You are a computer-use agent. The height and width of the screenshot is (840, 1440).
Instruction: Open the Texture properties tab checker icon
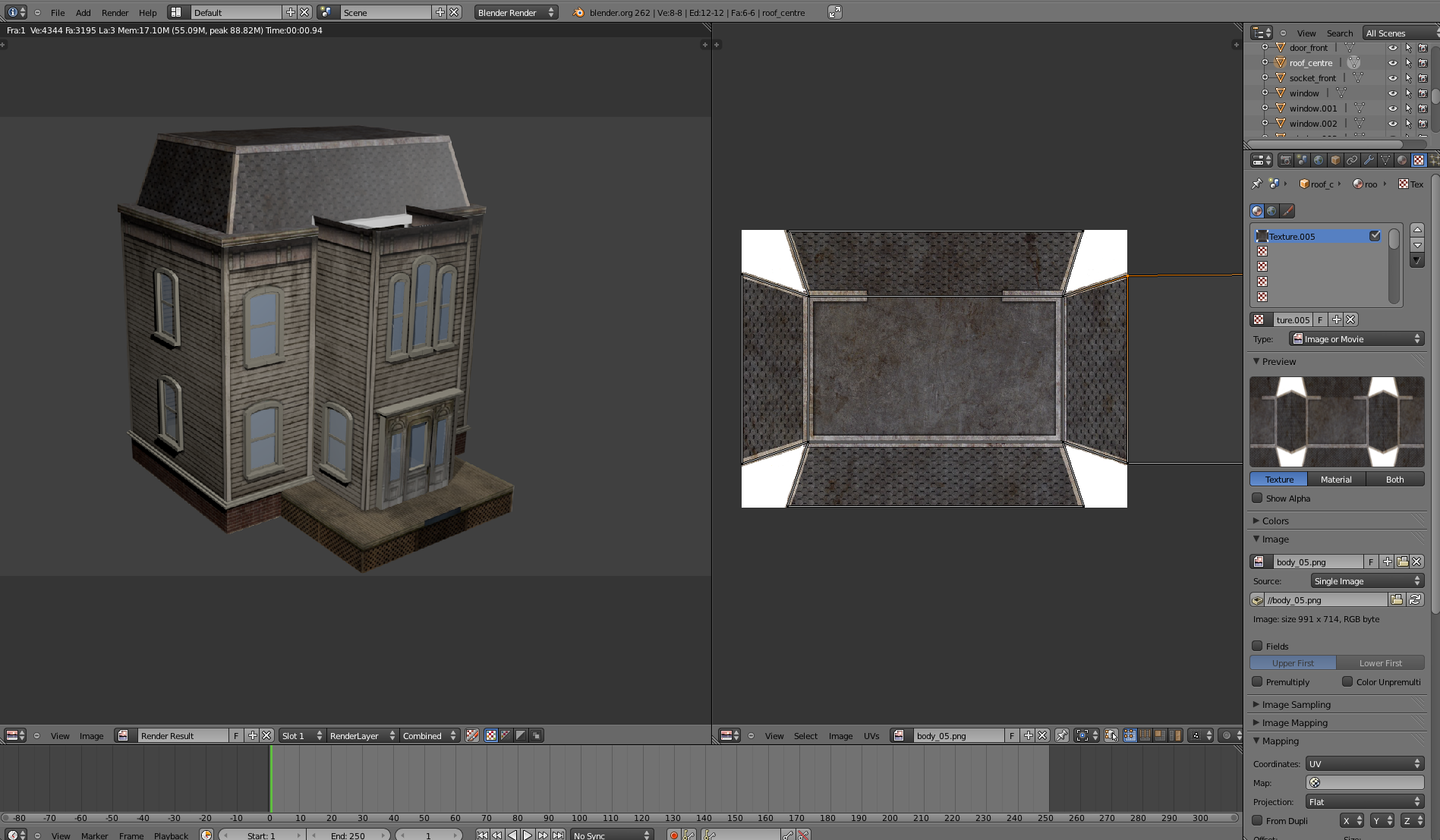(x=1418, y=160)
